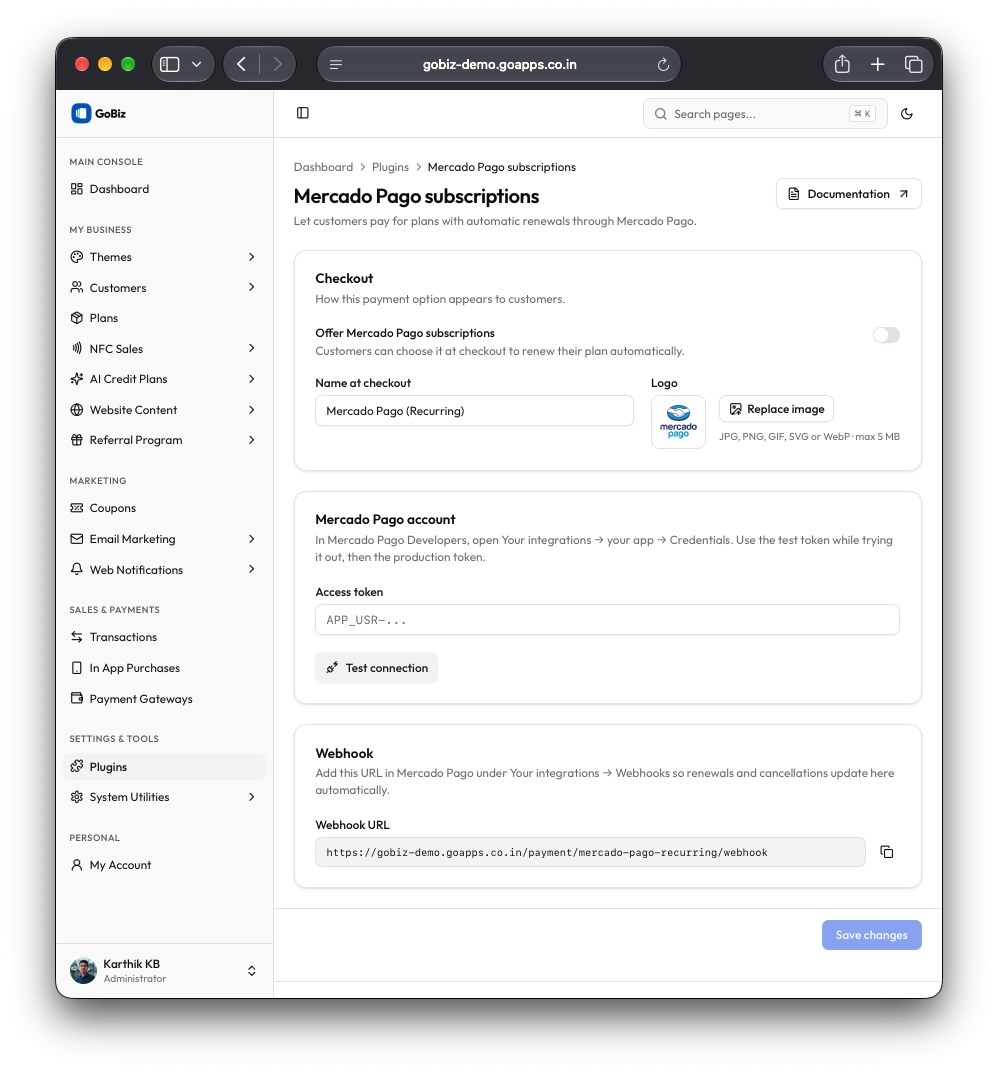Screen dimensions: 998x1072
Task: Open Safari sidebar dropdown arrow
Action: coord(197,64)
